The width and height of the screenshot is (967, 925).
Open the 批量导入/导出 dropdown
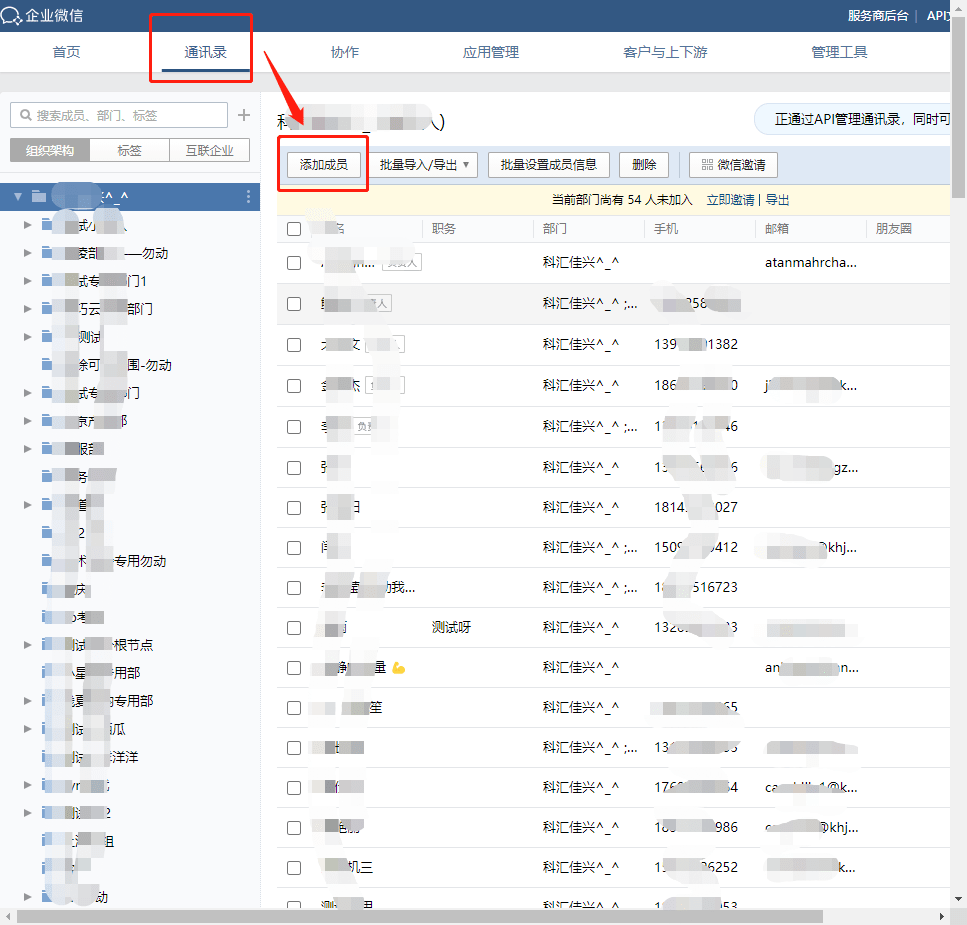[424, 165]
